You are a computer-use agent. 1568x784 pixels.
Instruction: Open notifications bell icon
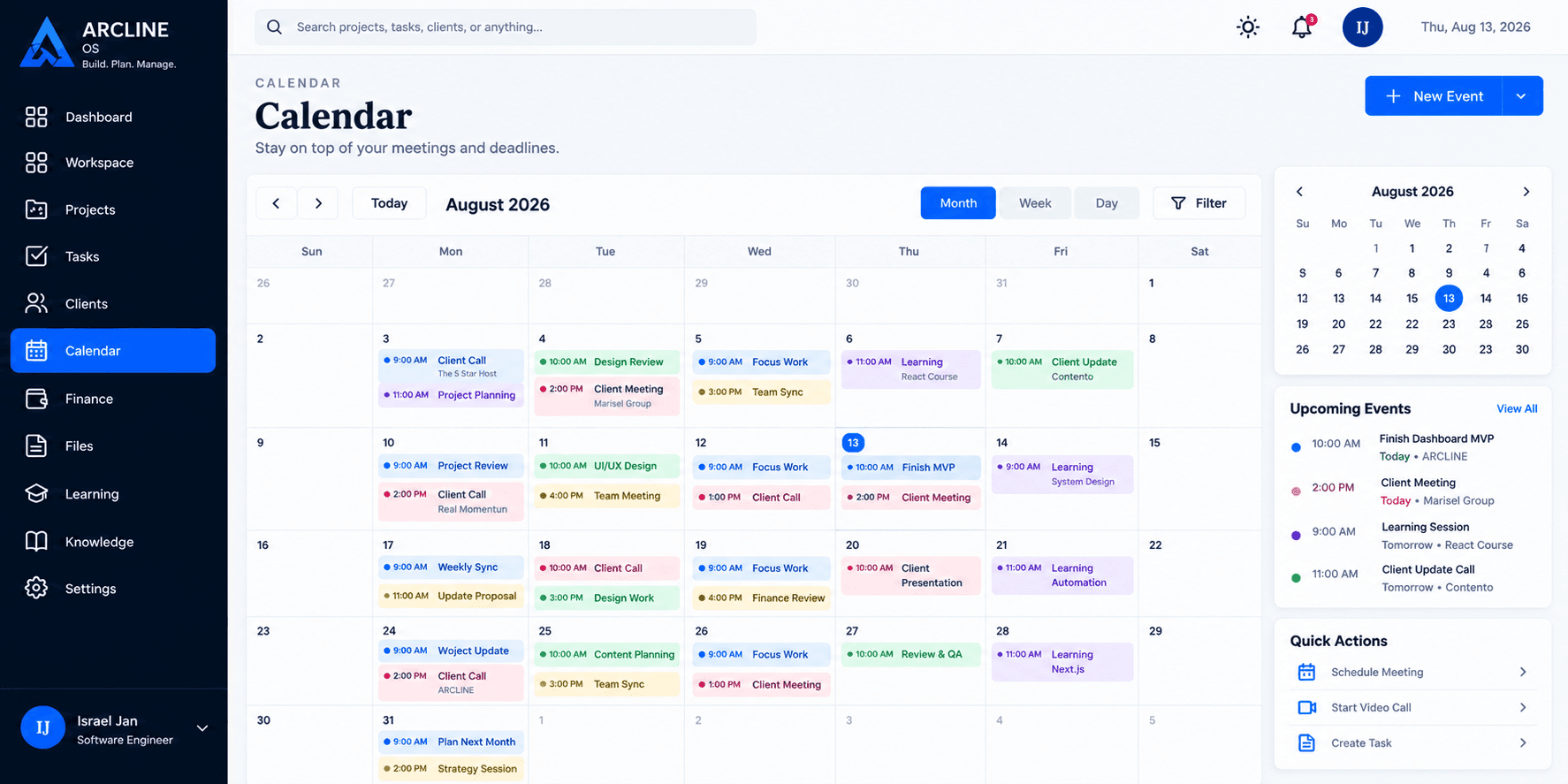point(1302,27)
